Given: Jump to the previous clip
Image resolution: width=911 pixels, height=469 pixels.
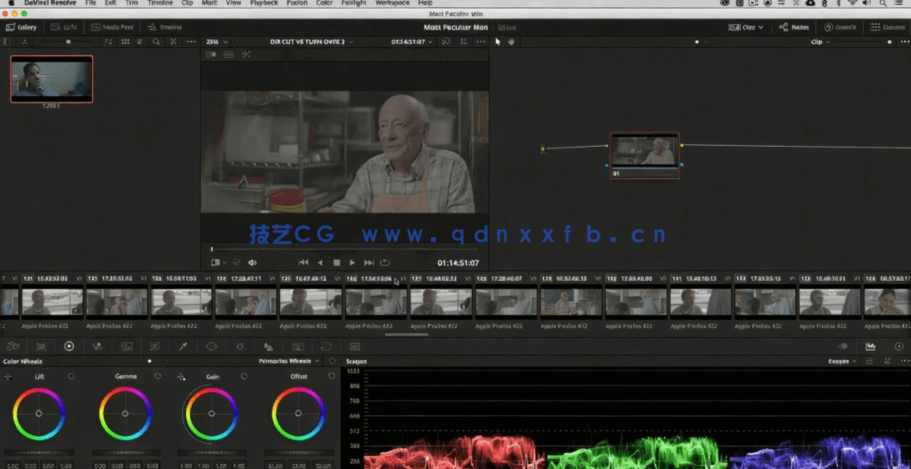Looking at the screenshot, I should pos(303,263).
